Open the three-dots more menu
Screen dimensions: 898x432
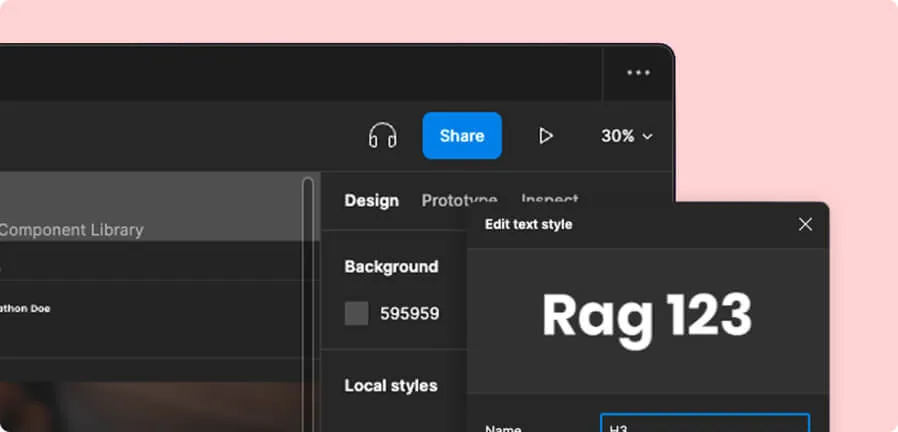point(638,73)
